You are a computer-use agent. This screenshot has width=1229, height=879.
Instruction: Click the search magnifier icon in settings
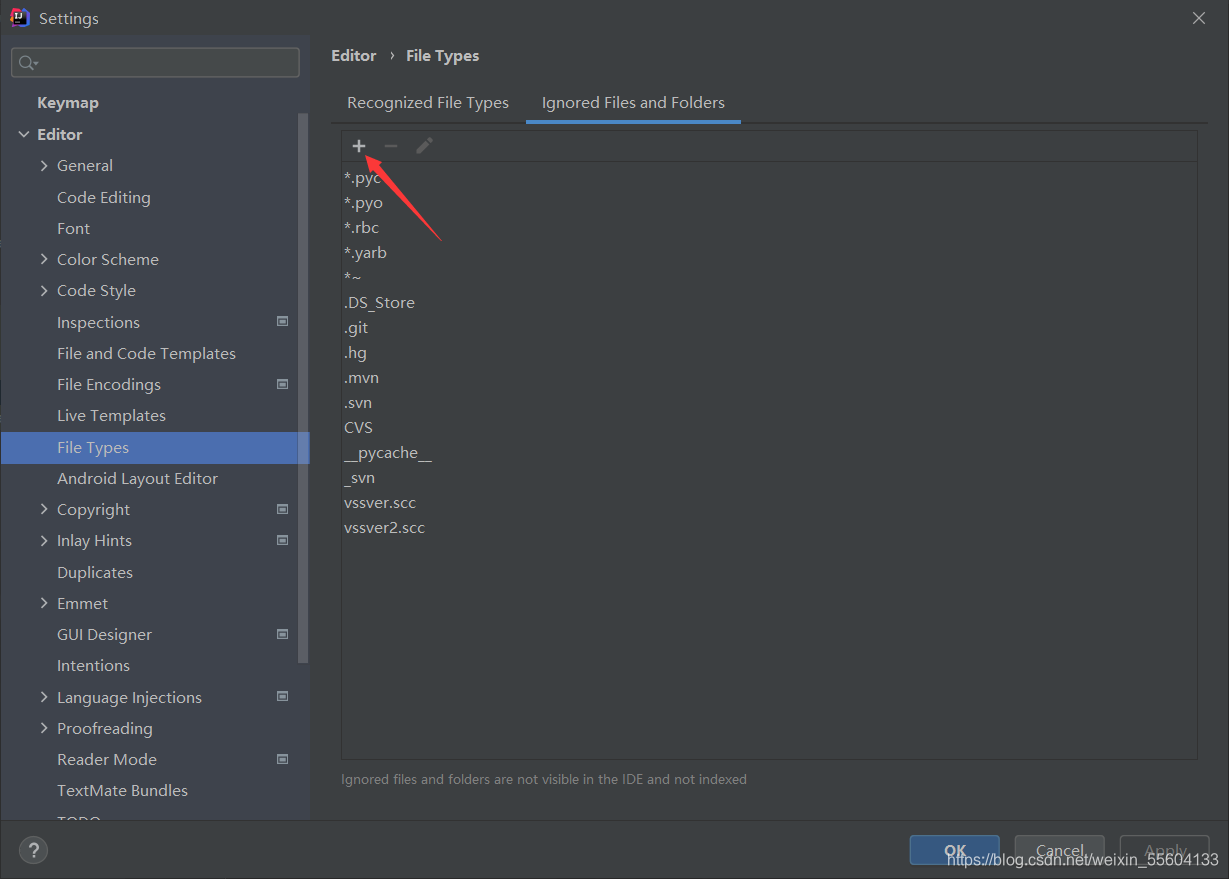27,63
